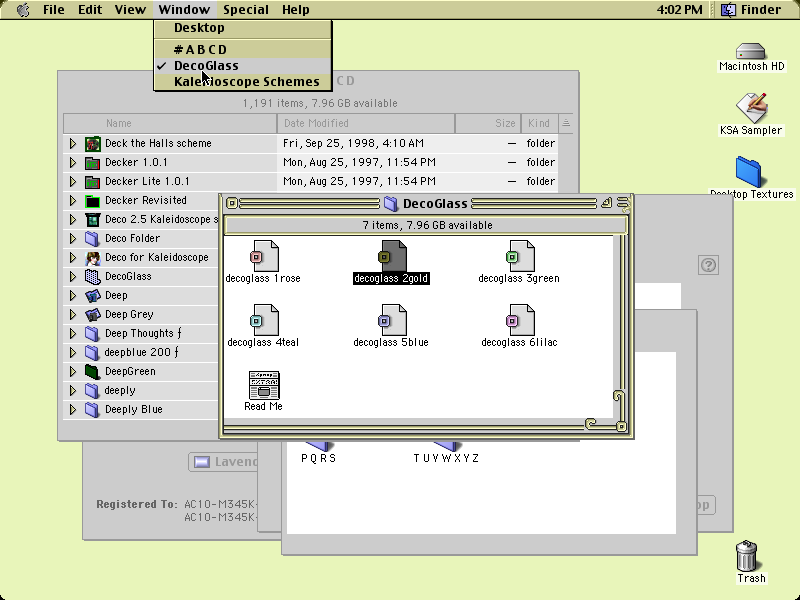This screenshot has width=800, height=600.
Task: Click the P Q R S folder
Action: tap(319, 452)
